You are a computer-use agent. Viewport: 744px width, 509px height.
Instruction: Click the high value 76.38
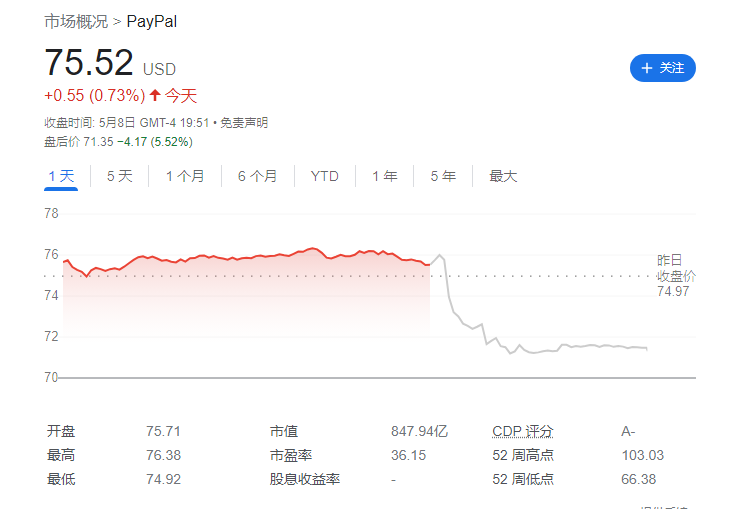pos(163,455)
